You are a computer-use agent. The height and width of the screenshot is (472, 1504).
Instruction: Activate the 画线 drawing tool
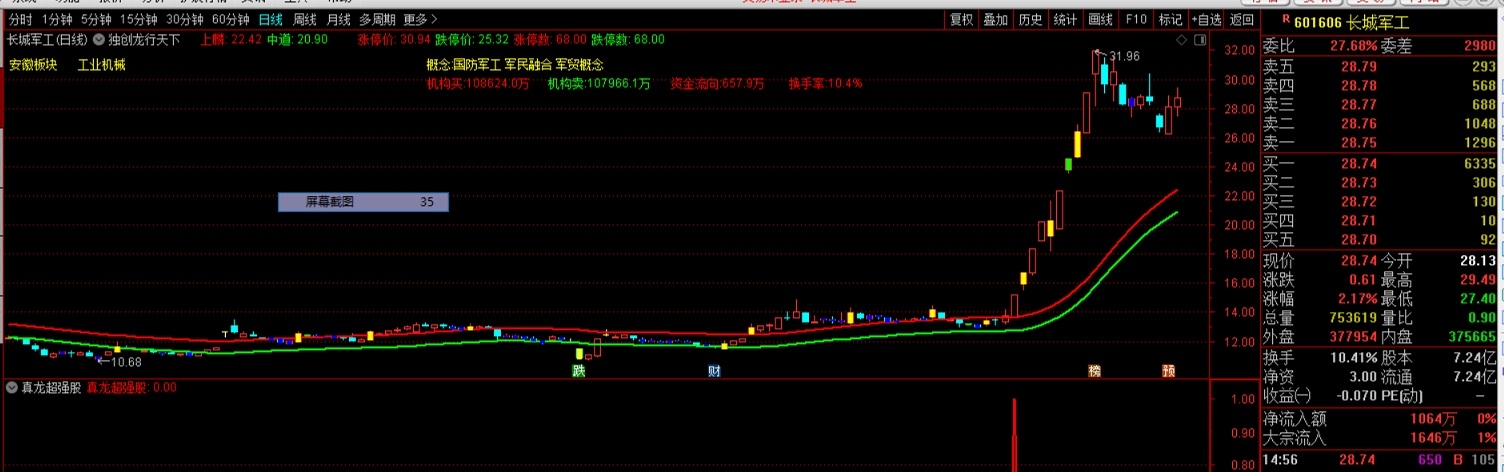[1100, 19]
